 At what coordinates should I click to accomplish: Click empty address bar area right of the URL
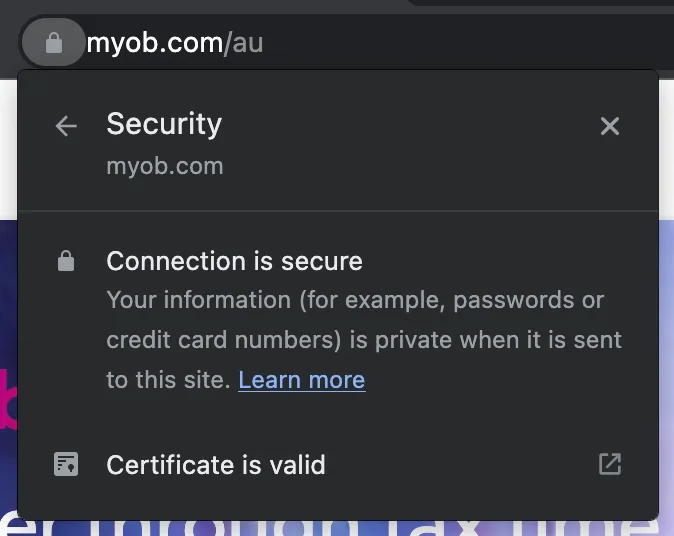click(x=464, y=43)
